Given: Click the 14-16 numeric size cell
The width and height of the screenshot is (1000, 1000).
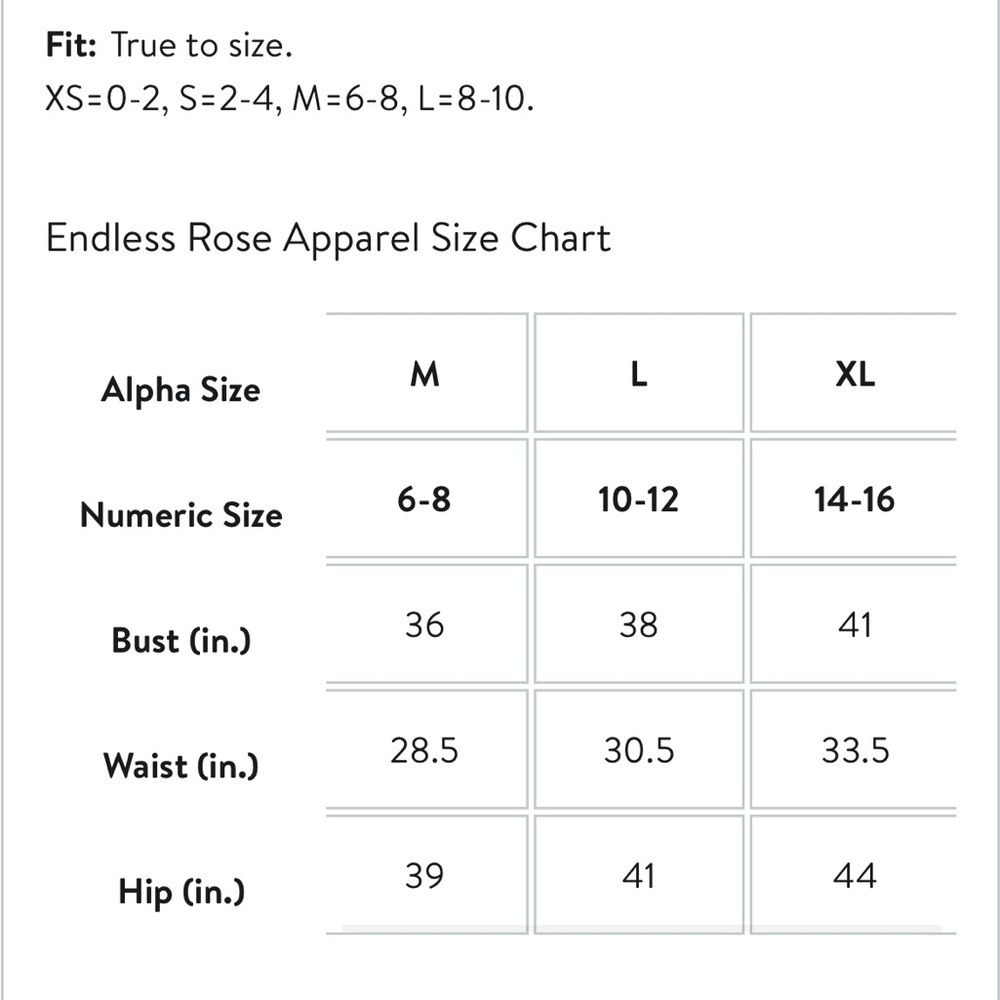Looking at the screenshot, I should click(855, 499).
